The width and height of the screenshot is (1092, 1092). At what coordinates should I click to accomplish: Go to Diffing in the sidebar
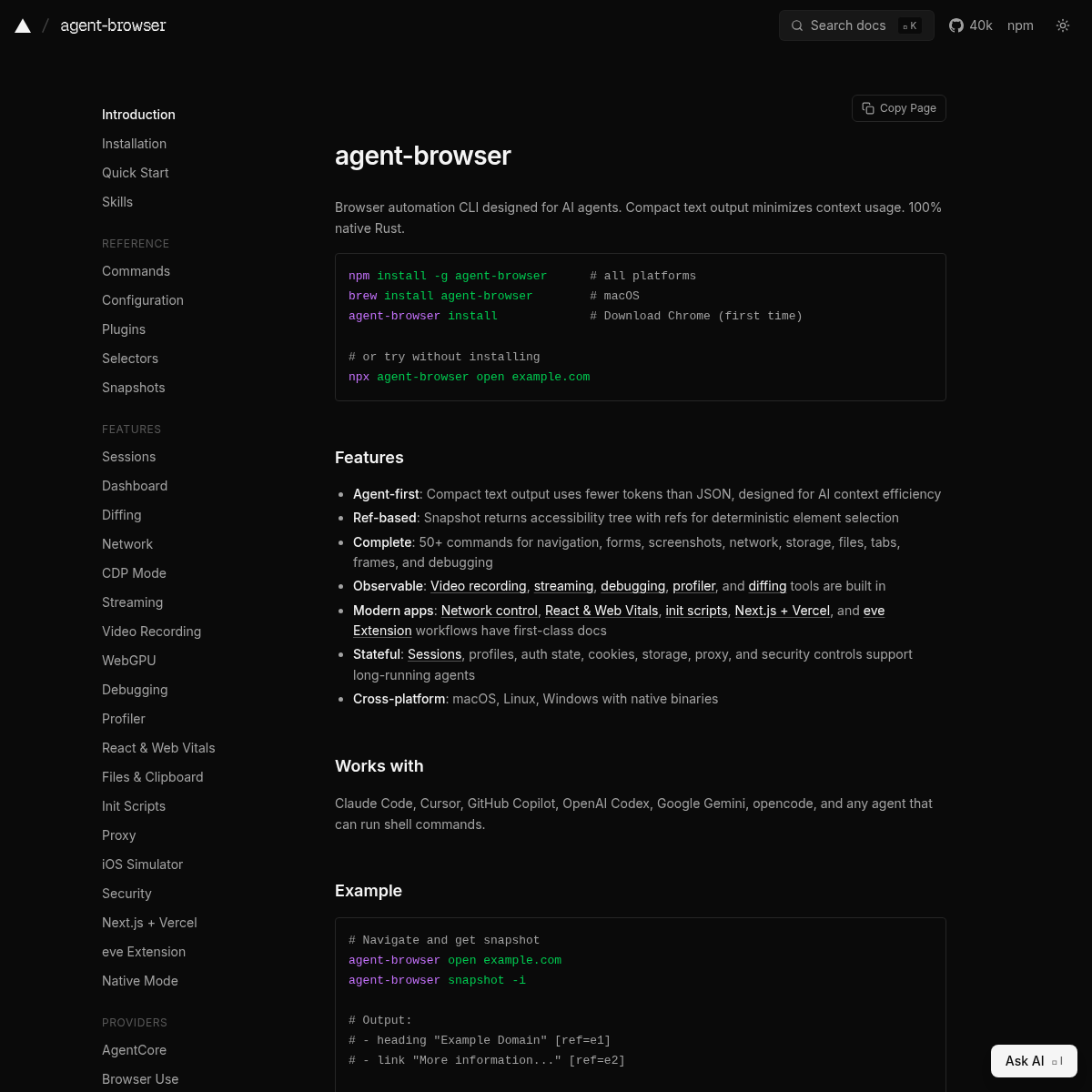pyautogui.click(x=121, y=515)
